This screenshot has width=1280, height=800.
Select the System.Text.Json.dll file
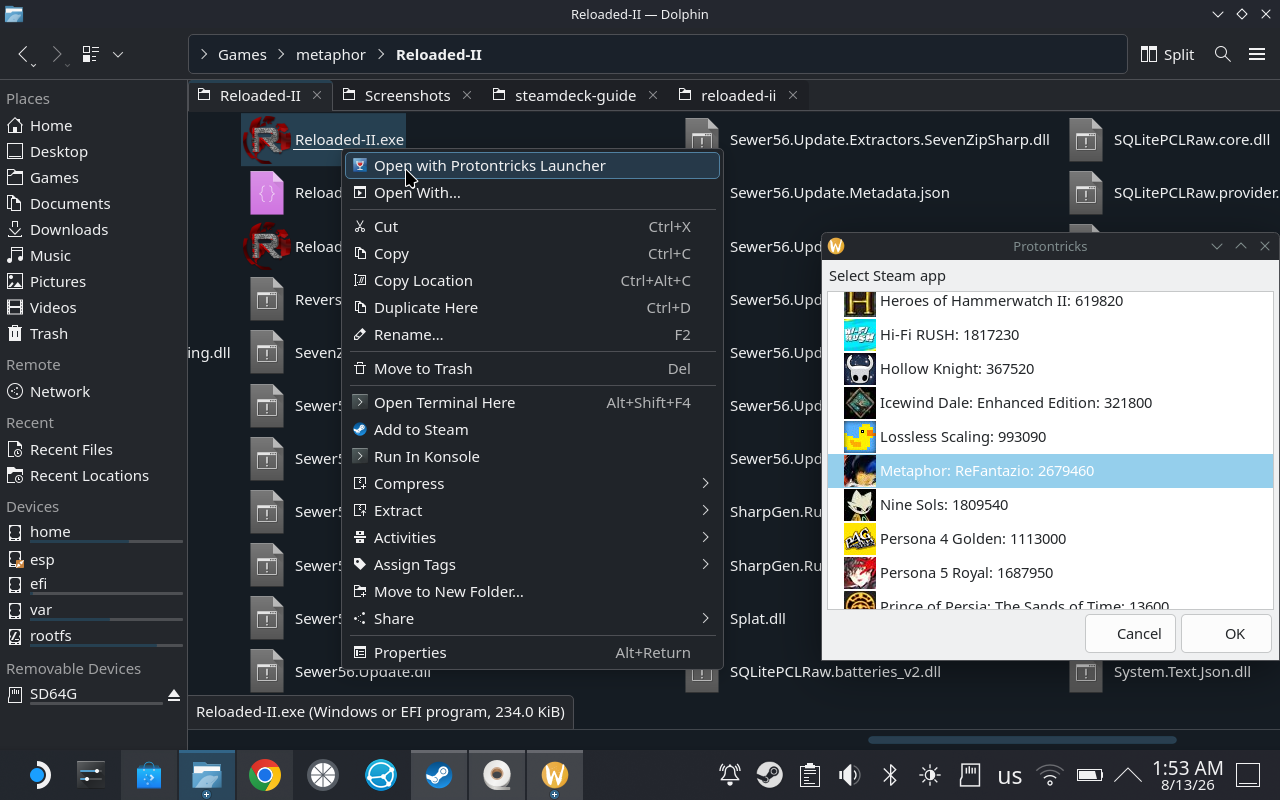pos(1182,671)
